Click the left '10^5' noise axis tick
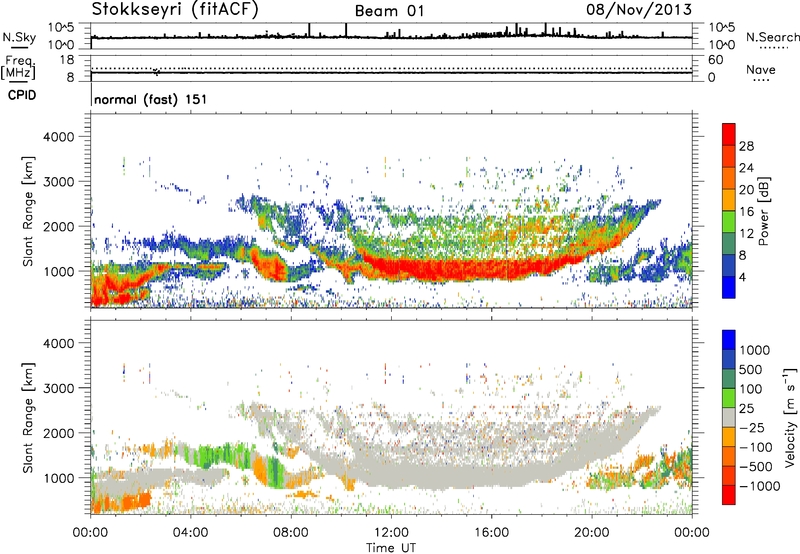 [62, 28]
